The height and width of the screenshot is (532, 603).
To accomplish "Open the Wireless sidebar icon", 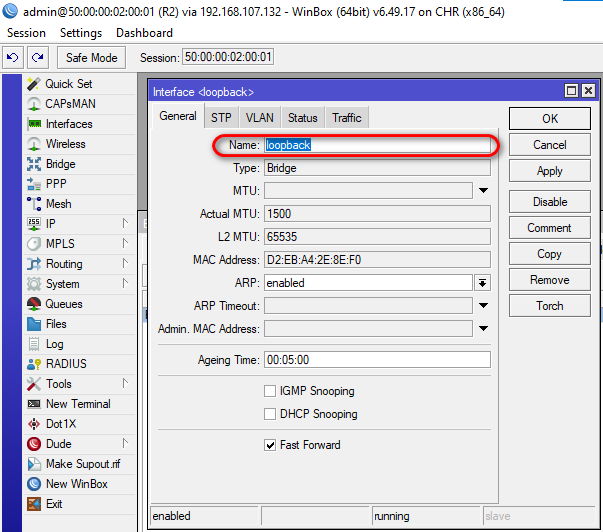I will 34,144.
